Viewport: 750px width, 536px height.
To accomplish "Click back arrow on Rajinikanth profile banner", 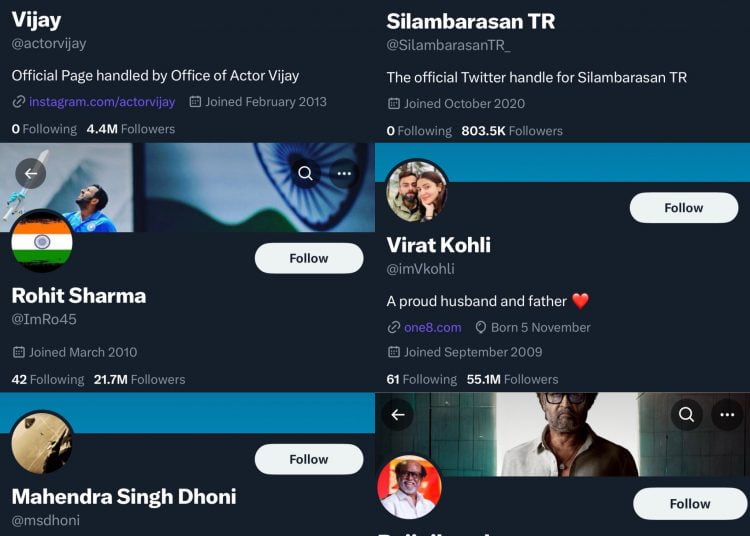I will tap(398, 414).
